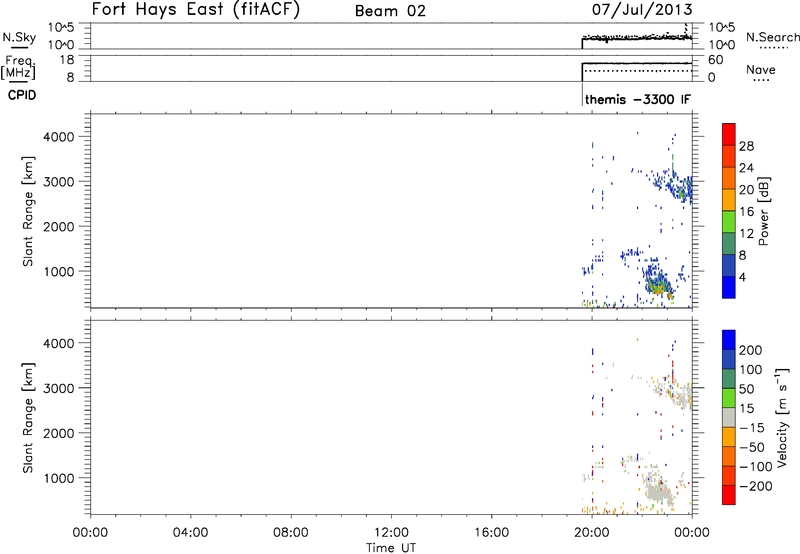Click the 'Freq. [MHz]' label
The width and height of the screenshot is (800, 554).
coord(18,67)
